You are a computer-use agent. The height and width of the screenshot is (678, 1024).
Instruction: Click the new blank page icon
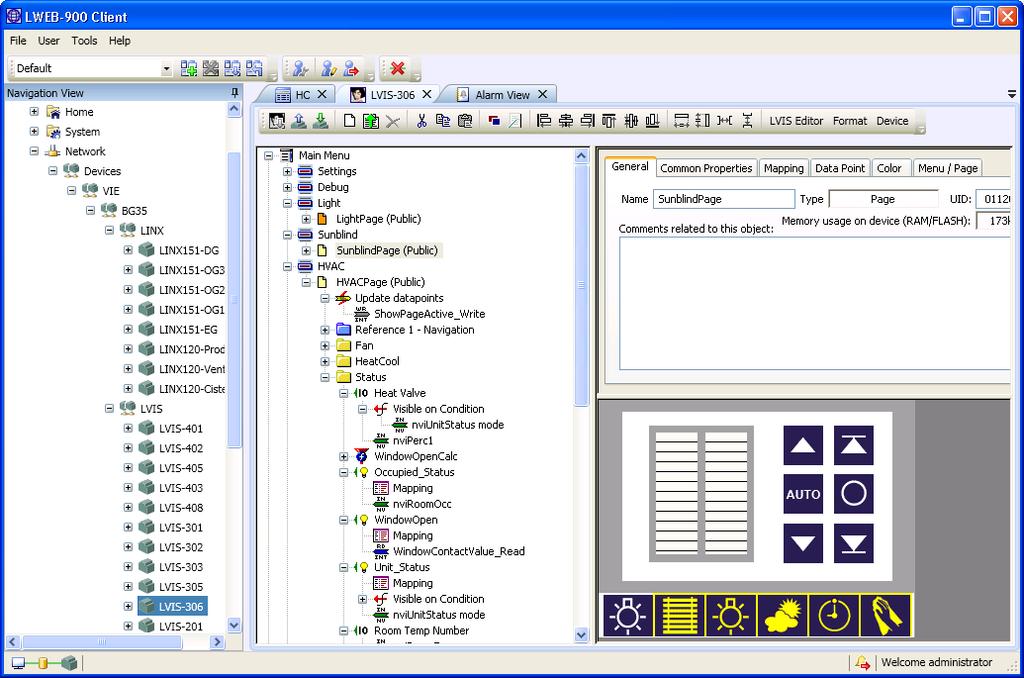point(349,121)
